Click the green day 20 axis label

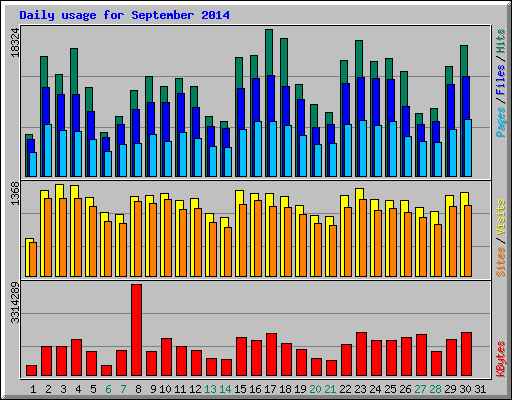(315, 389)
